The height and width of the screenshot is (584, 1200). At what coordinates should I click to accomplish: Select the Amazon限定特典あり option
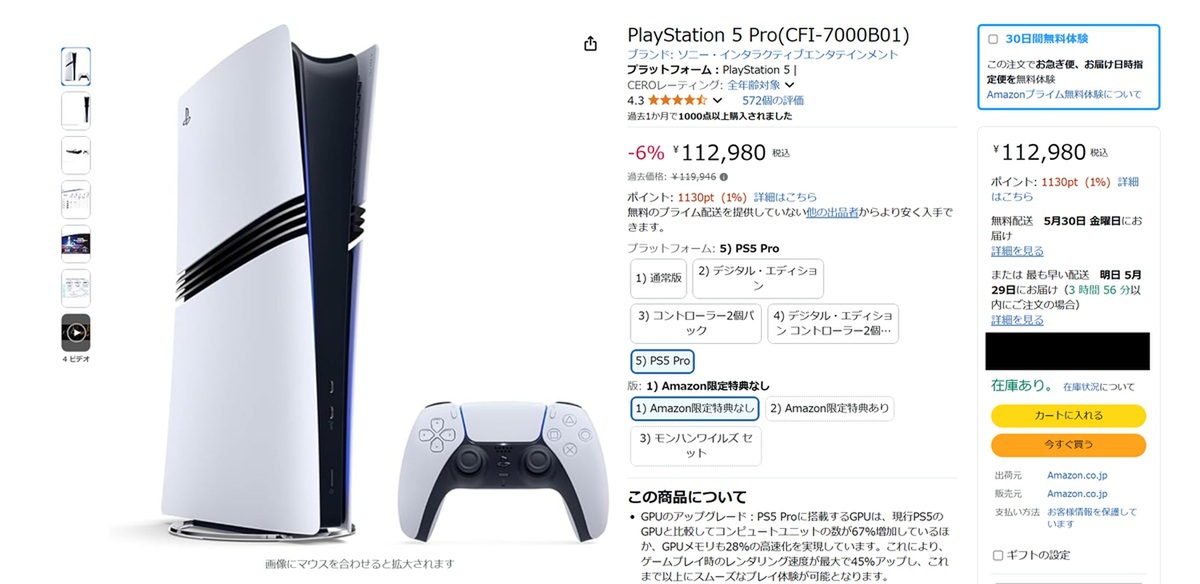click(x=829, y=408)
